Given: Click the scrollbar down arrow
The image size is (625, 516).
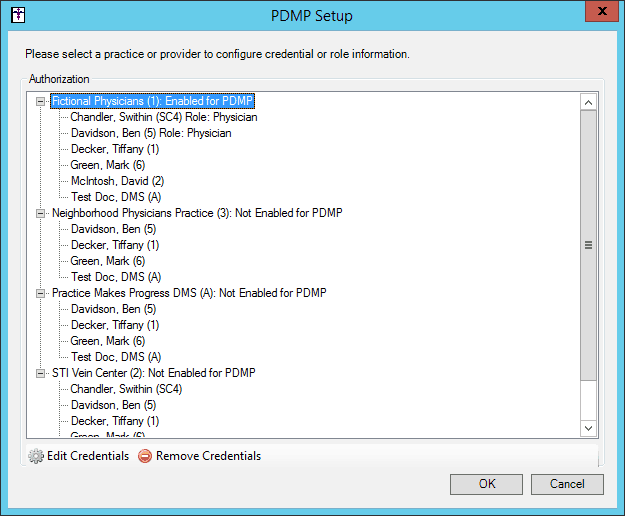Looking at the screenshot, I should coord(588,428).
